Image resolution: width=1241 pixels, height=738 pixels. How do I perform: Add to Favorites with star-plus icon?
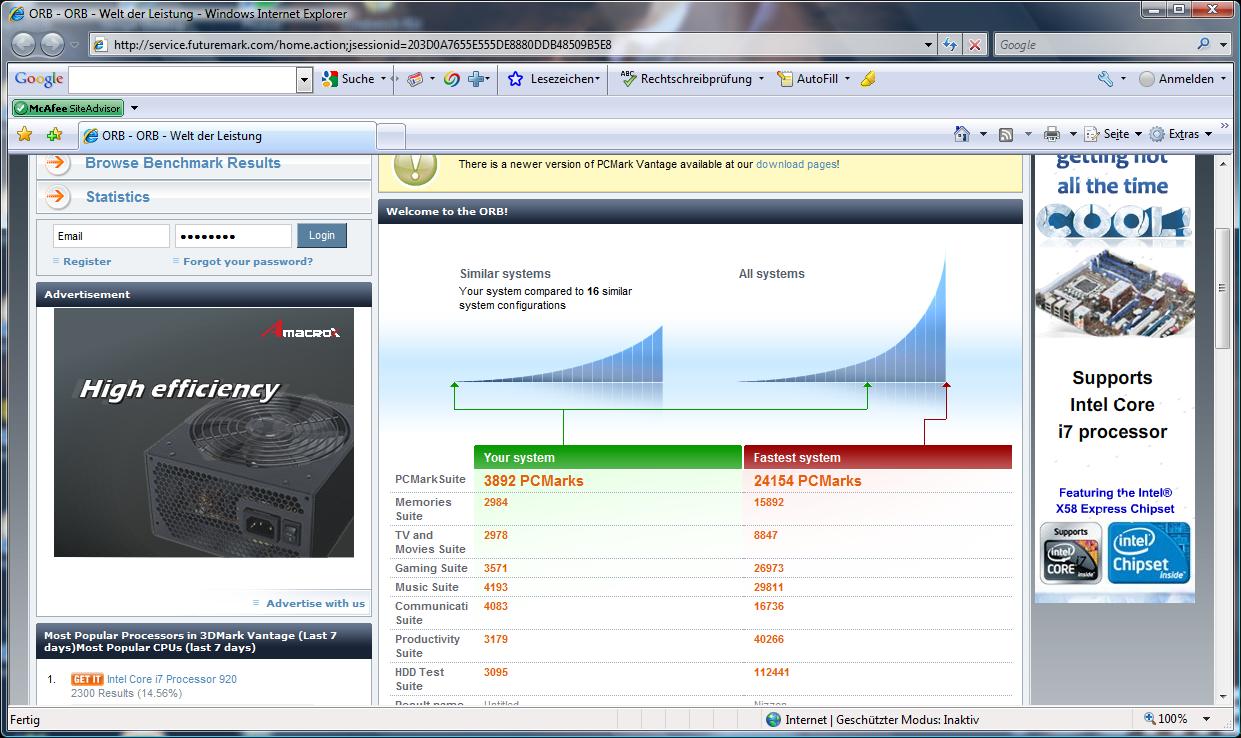tap(54, 134)
